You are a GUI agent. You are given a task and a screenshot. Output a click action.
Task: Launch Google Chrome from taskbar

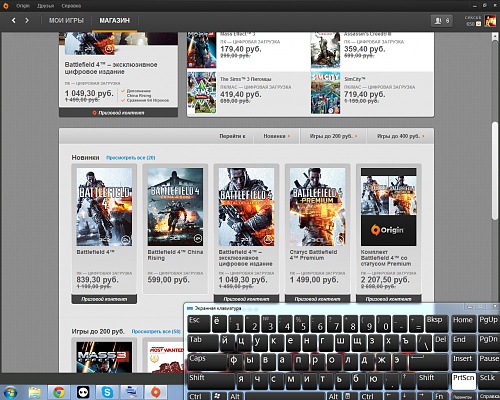point(59,392)
